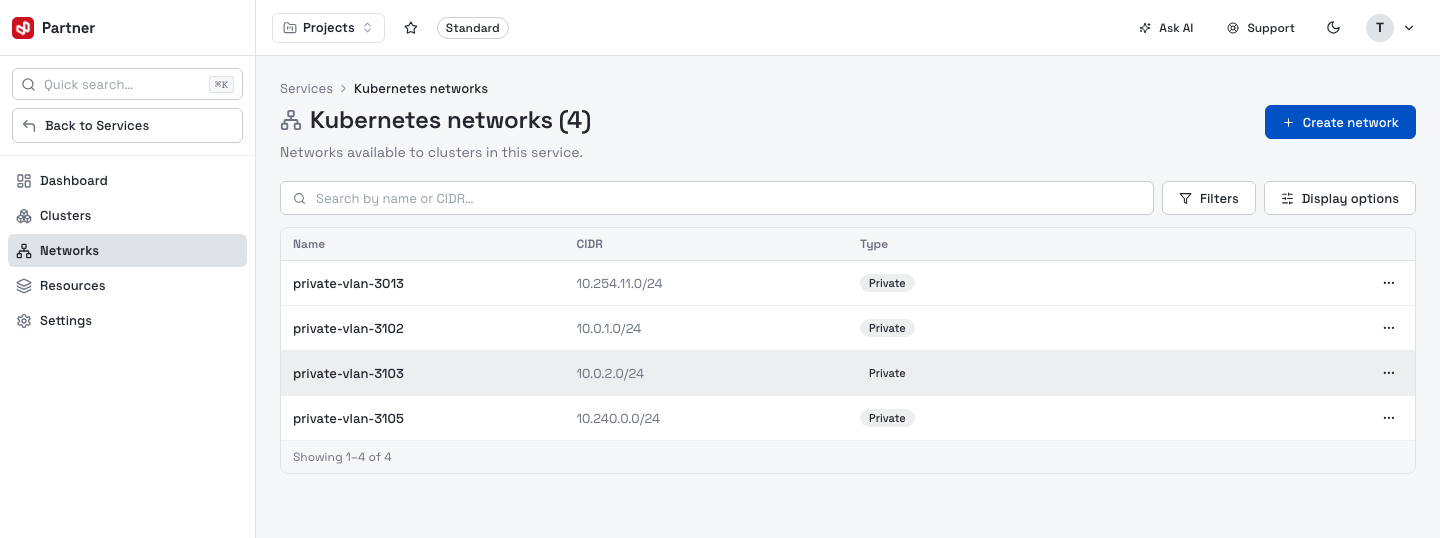The image size is (1440, 538).
Task: Open more actions for private-vlan-3105
Action: click(1389, 418)
